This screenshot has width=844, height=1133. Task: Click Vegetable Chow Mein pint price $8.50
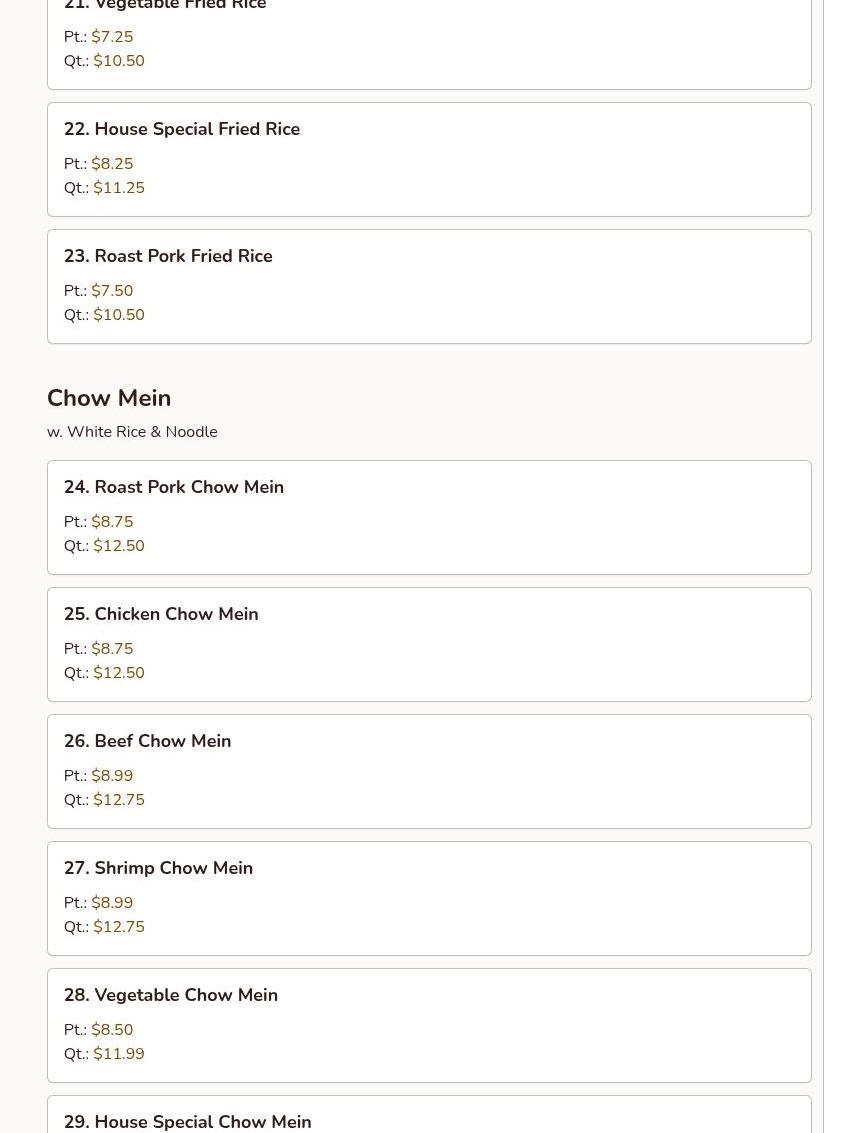(112, 1030)
